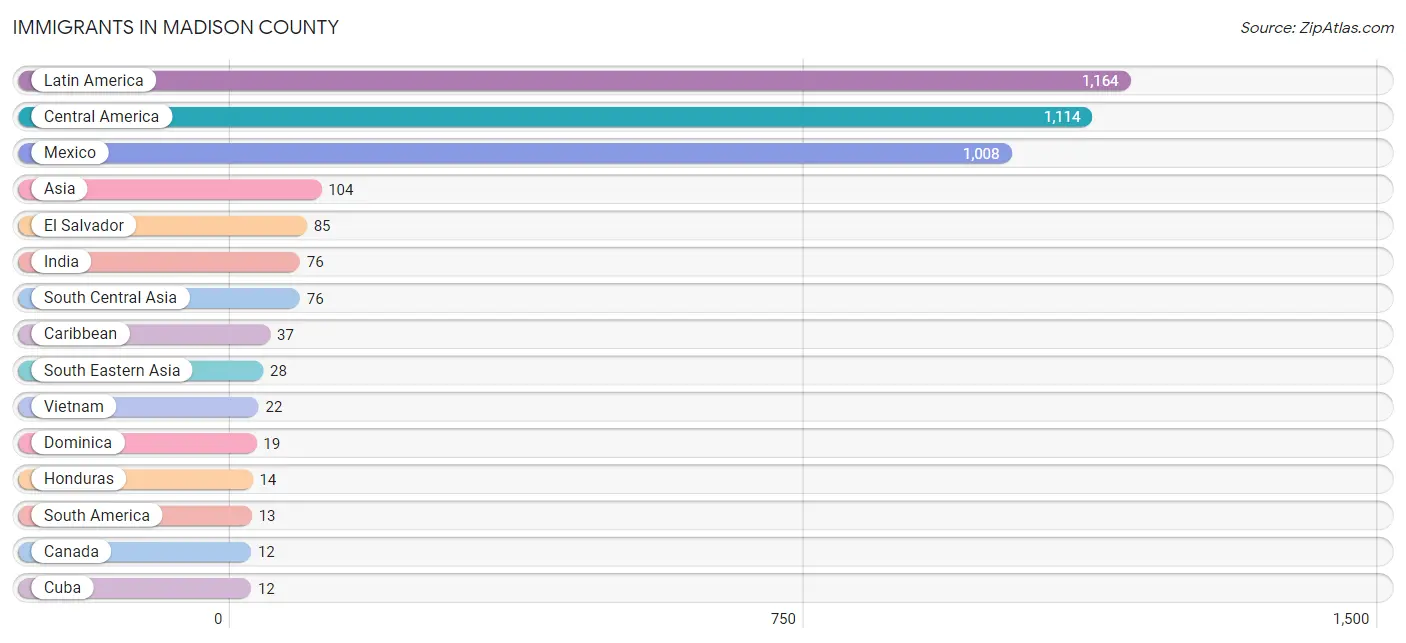Click the 76 value beside South Central Asia bar
This screenshot has height=643, width=1406.
(315, 298)
